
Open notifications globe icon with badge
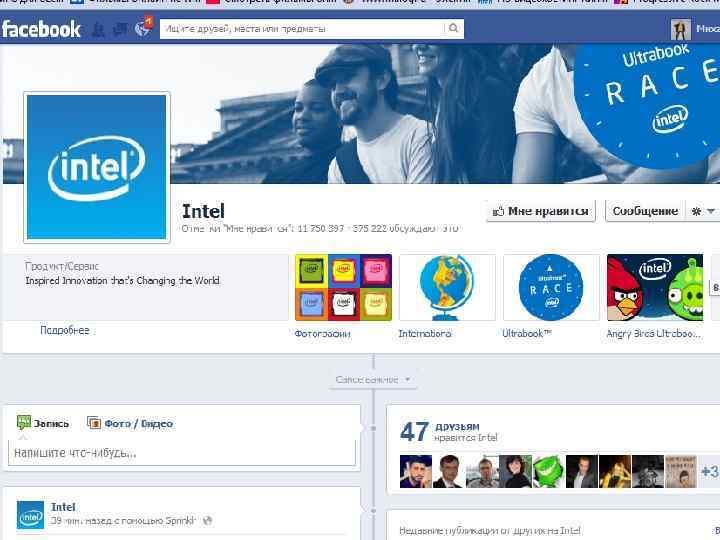pos(143,28)
